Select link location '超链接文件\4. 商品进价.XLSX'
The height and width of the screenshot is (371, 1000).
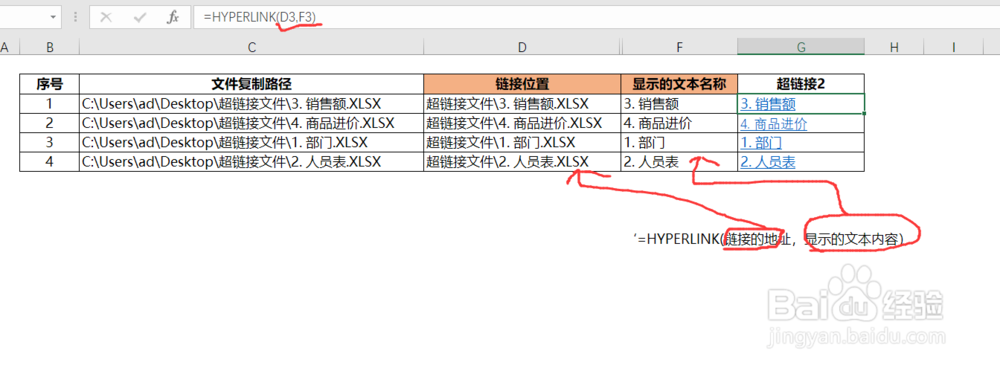pos(522,123)
